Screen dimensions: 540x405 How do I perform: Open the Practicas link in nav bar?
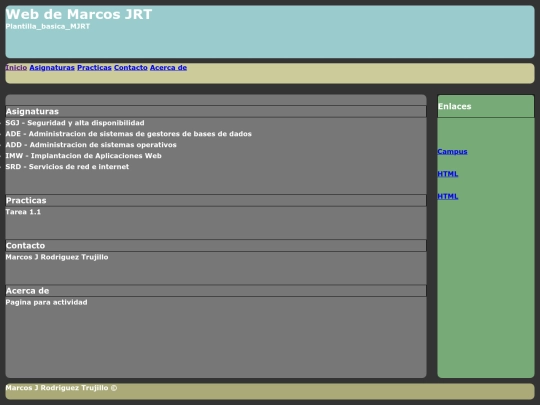pos(94,68)
